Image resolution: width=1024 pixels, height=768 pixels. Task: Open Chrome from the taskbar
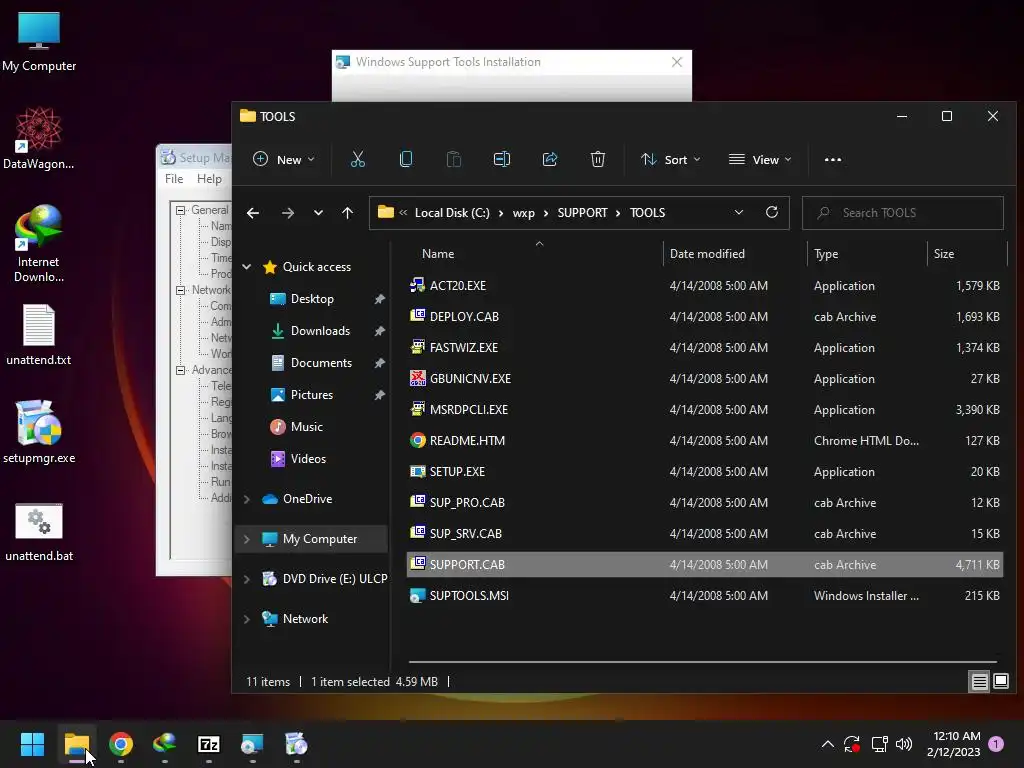coord(121,744)
